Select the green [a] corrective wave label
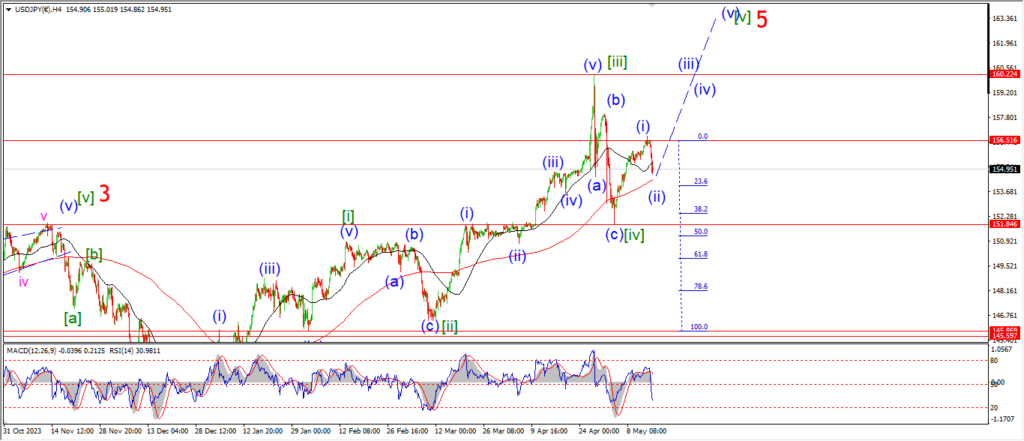1024x441 pixels. click(72, 318)
